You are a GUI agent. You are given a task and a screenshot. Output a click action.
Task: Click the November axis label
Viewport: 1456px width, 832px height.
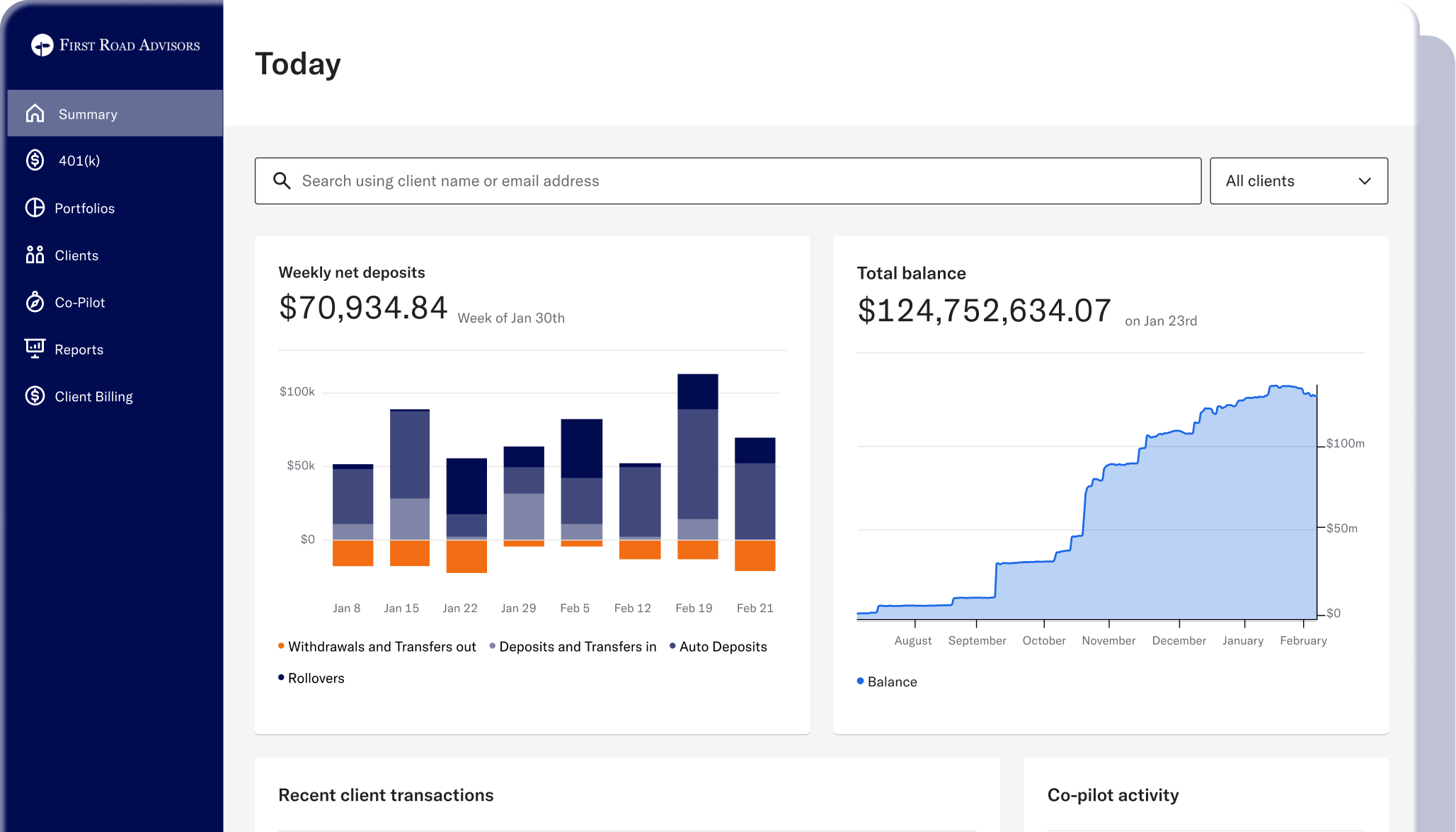(1108, 640)
